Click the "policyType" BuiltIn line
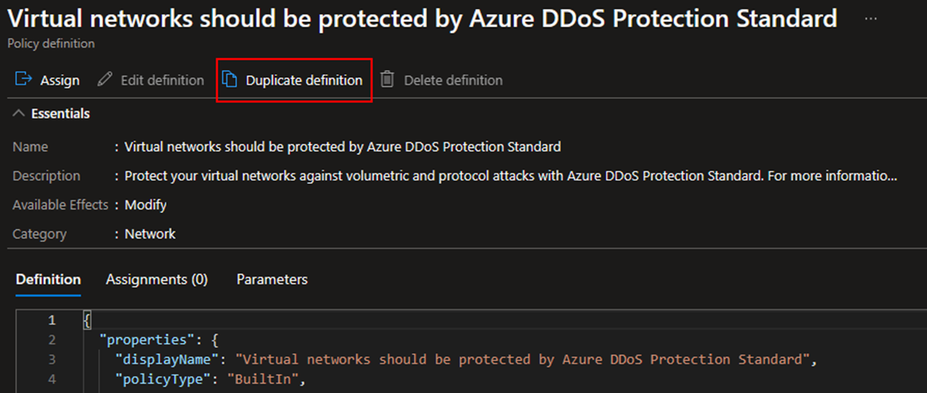 209,379
